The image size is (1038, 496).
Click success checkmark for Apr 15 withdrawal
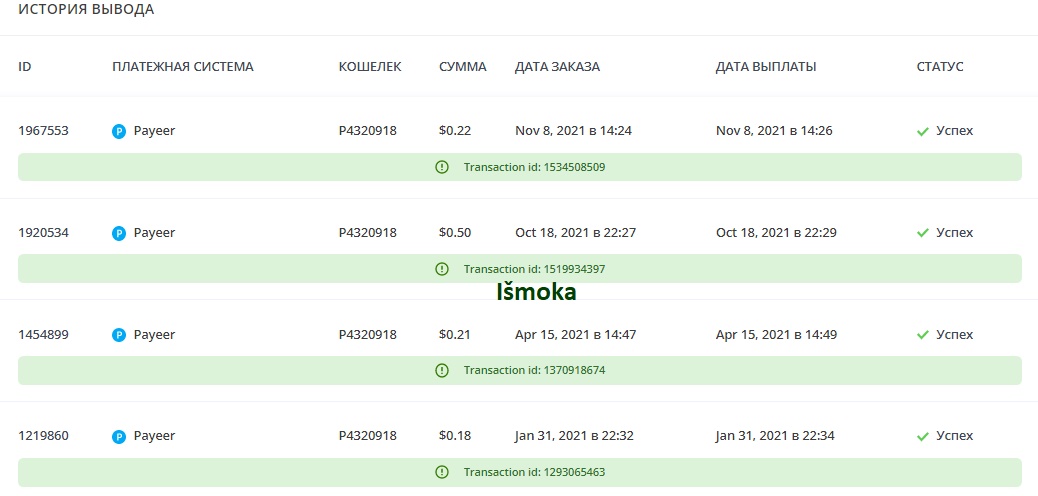pyautogui.click(x=923, y=335)
